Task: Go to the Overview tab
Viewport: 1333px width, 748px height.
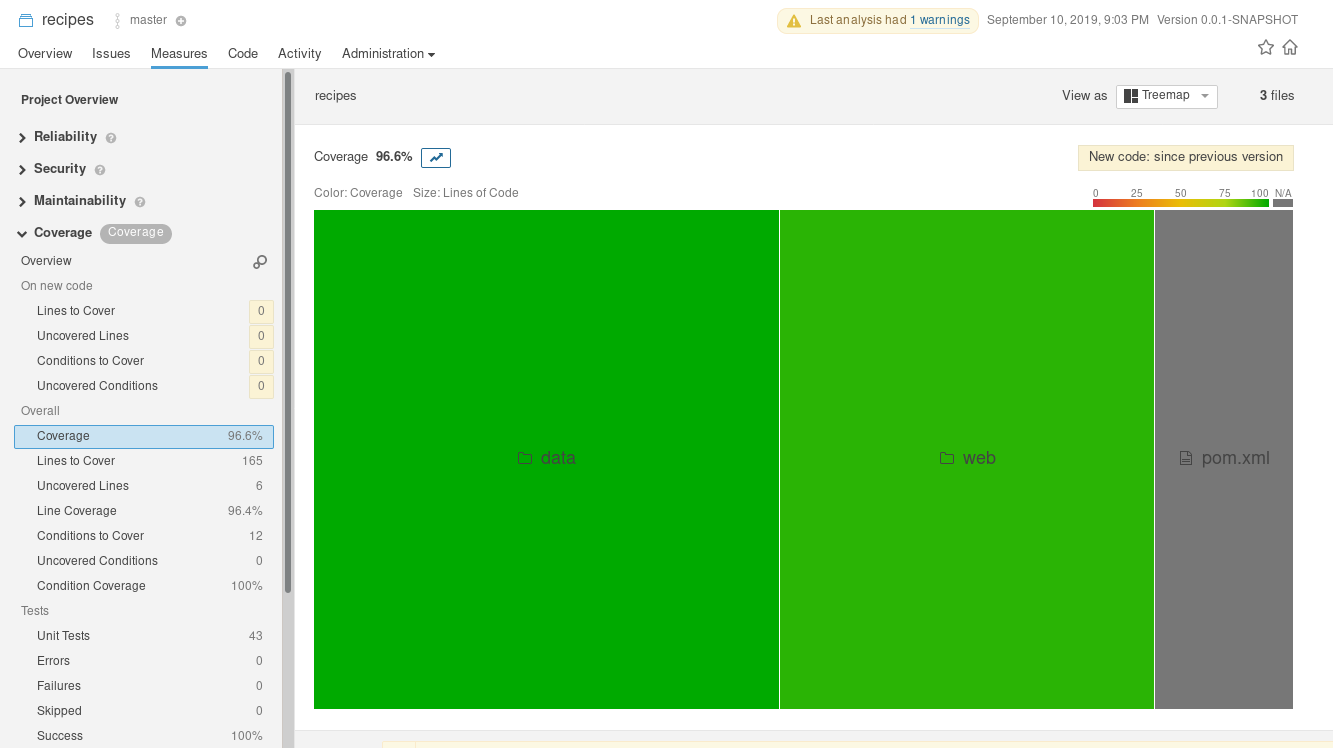Action: coord(45,54)
